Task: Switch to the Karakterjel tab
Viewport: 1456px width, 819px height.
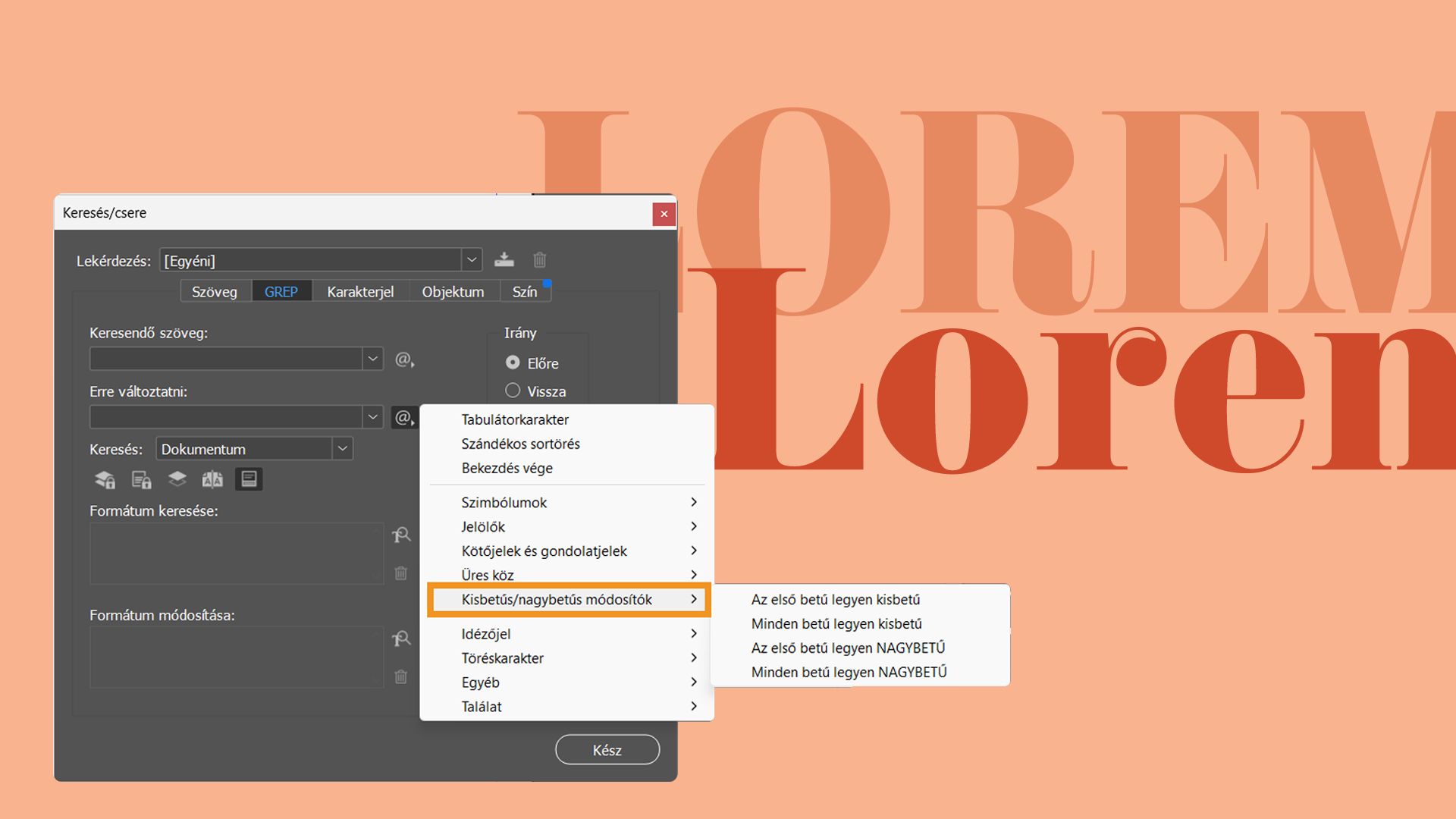Action: tap(360, 292)
